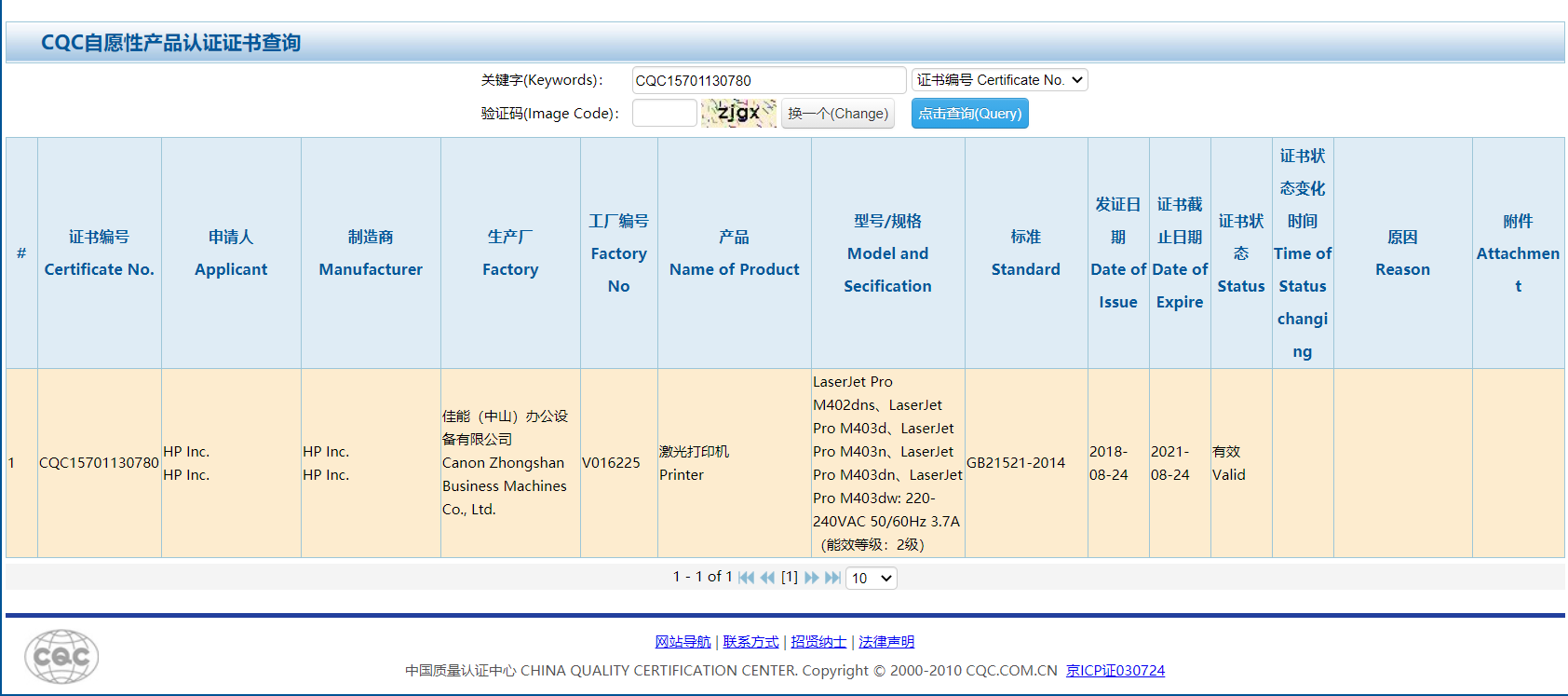Click the 换一个(Change) captcha button
This screenshot has height=696, width=1568.
pos(838,114)
